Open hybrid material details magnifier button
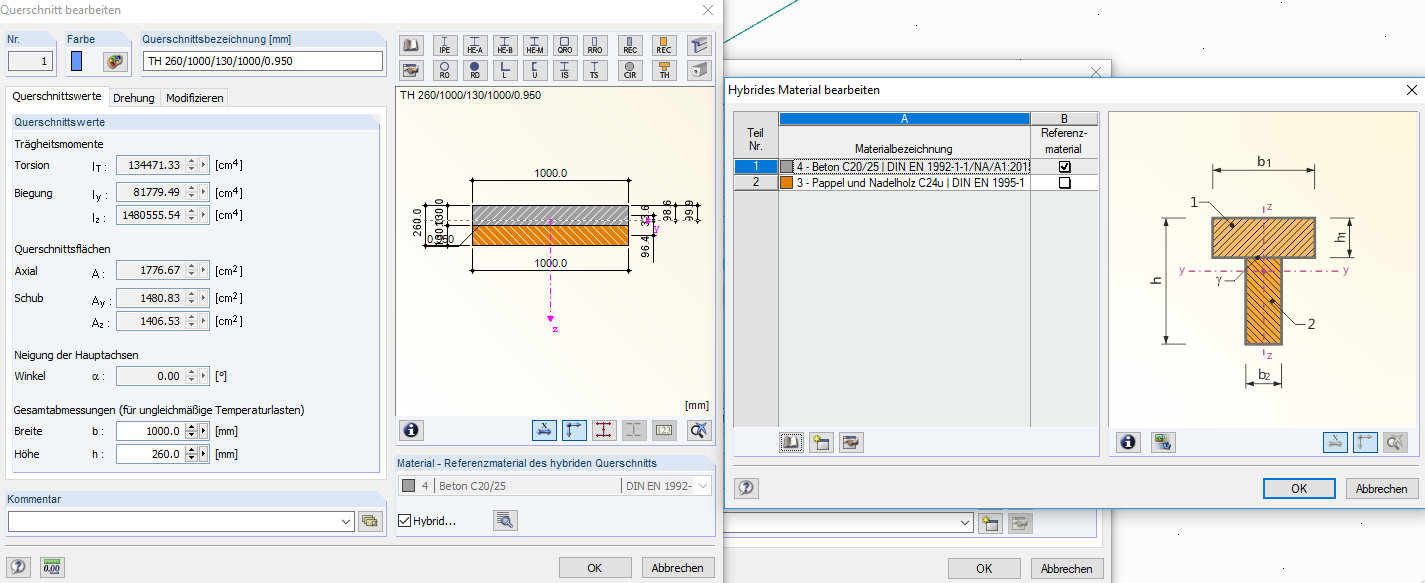1425x583 pixels. [505, 520]
